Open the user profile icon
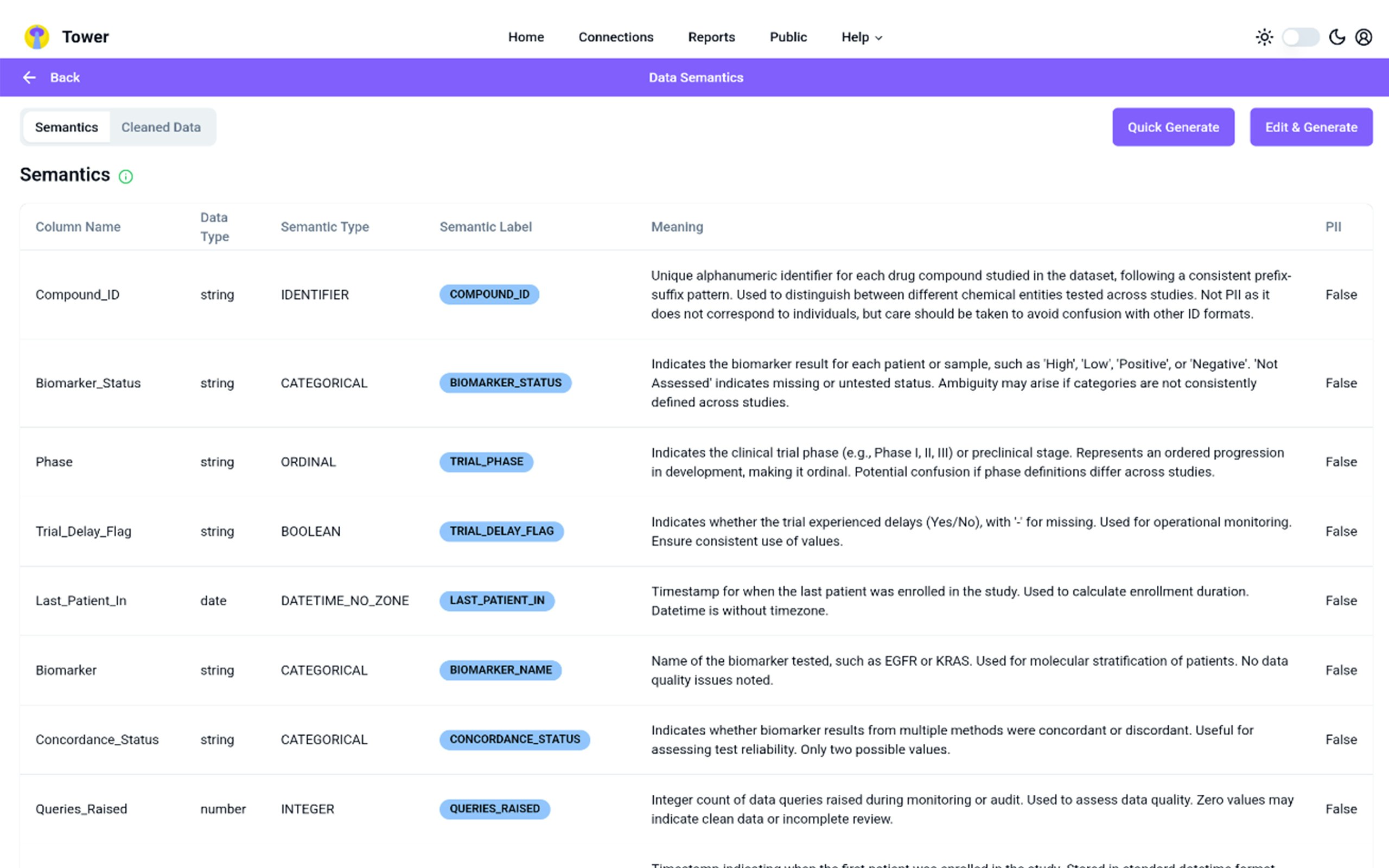 [1363, 37]
